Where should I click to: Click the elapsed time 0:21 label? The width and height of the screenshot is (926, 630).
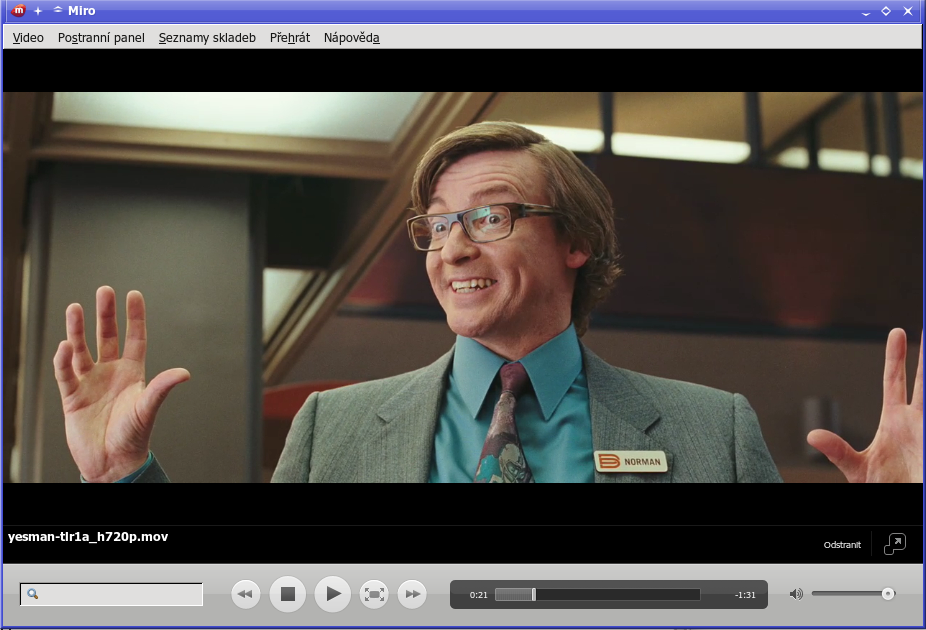pyautogui.click(x=479, y=595)
